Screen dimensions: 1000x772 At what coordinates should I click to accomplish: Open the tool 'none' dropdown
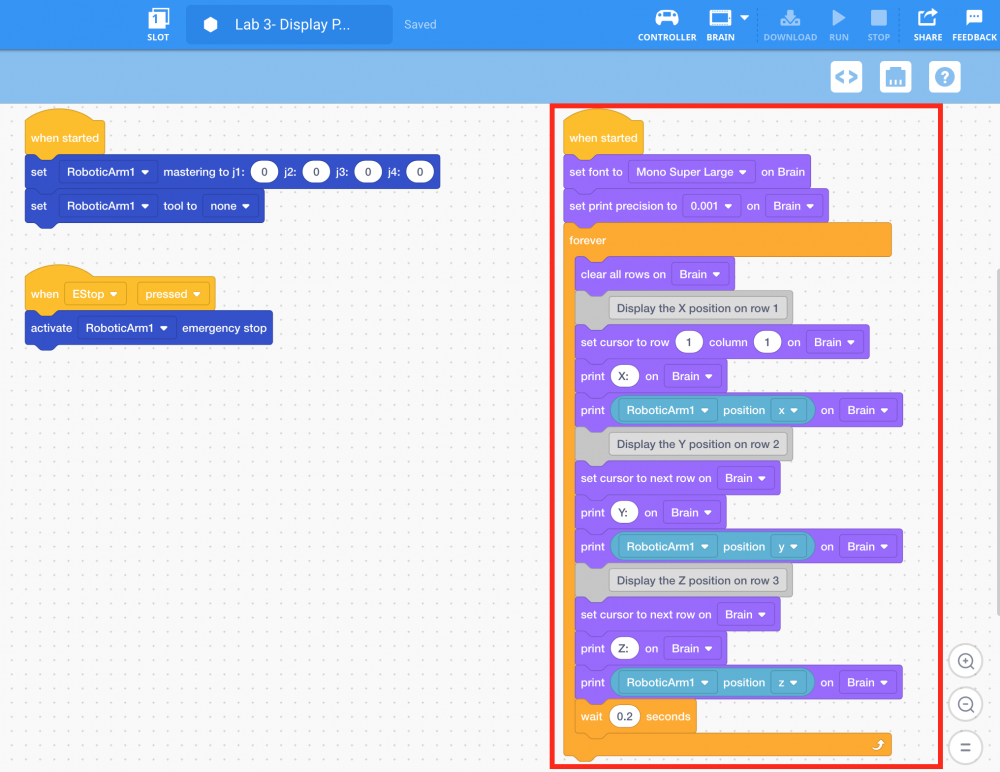pyautogui.click(x=230, y=206)
